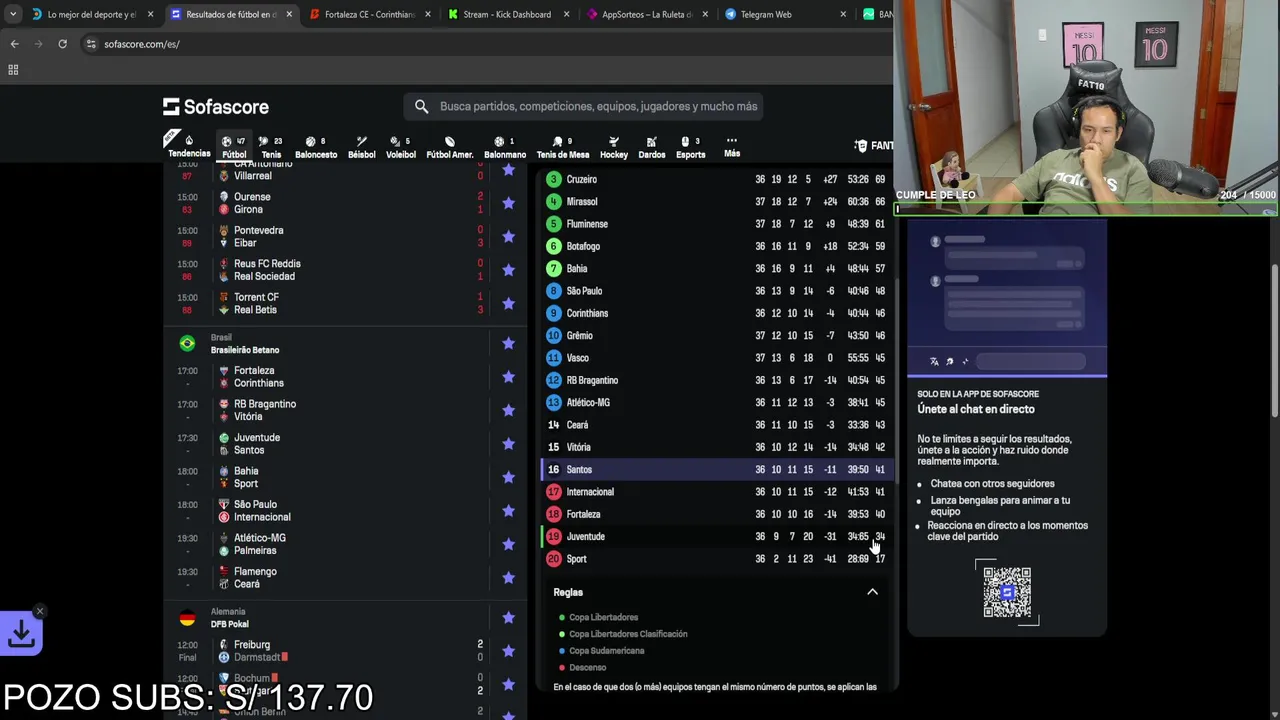
Task: Switch to the Tenis sport category
Action: pyautogui.click(x=271, y=146)
